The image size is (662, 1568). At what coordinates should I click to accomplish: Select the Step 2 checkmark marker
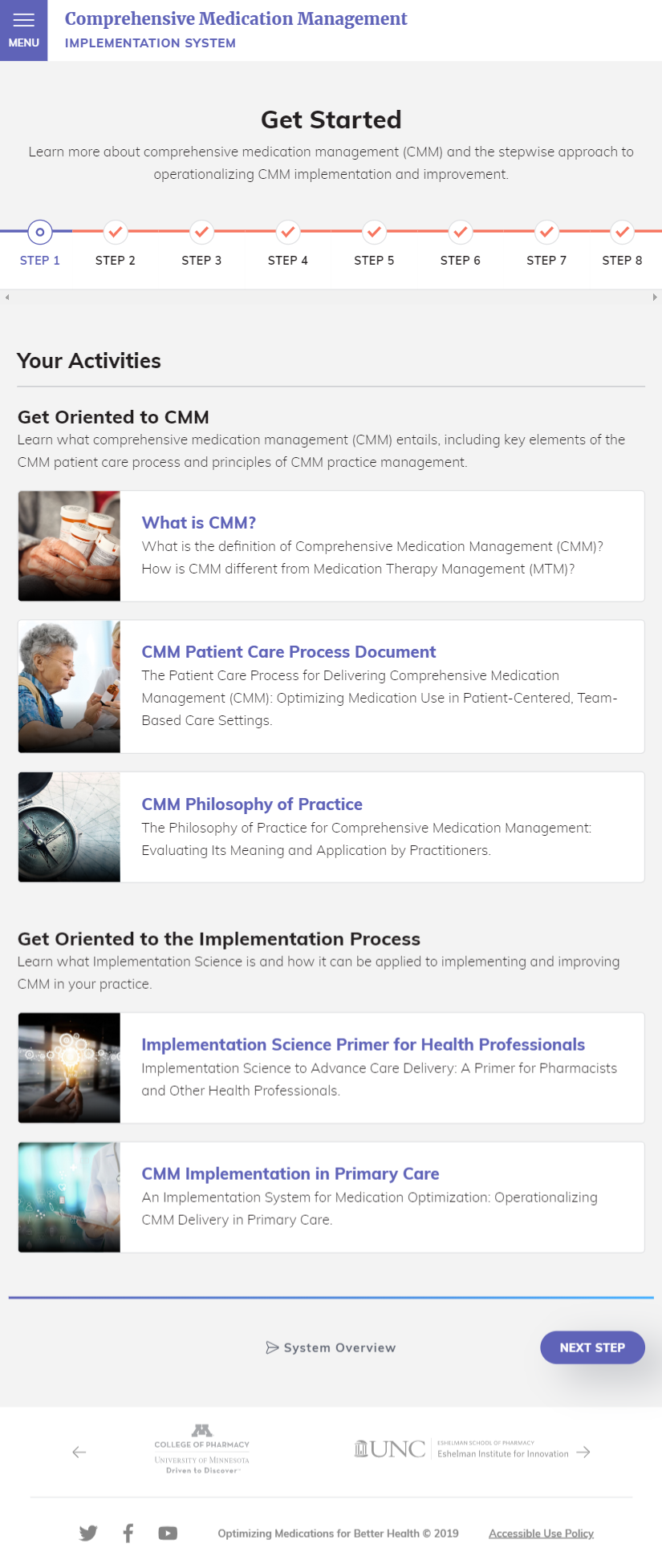tap(116, 232)
